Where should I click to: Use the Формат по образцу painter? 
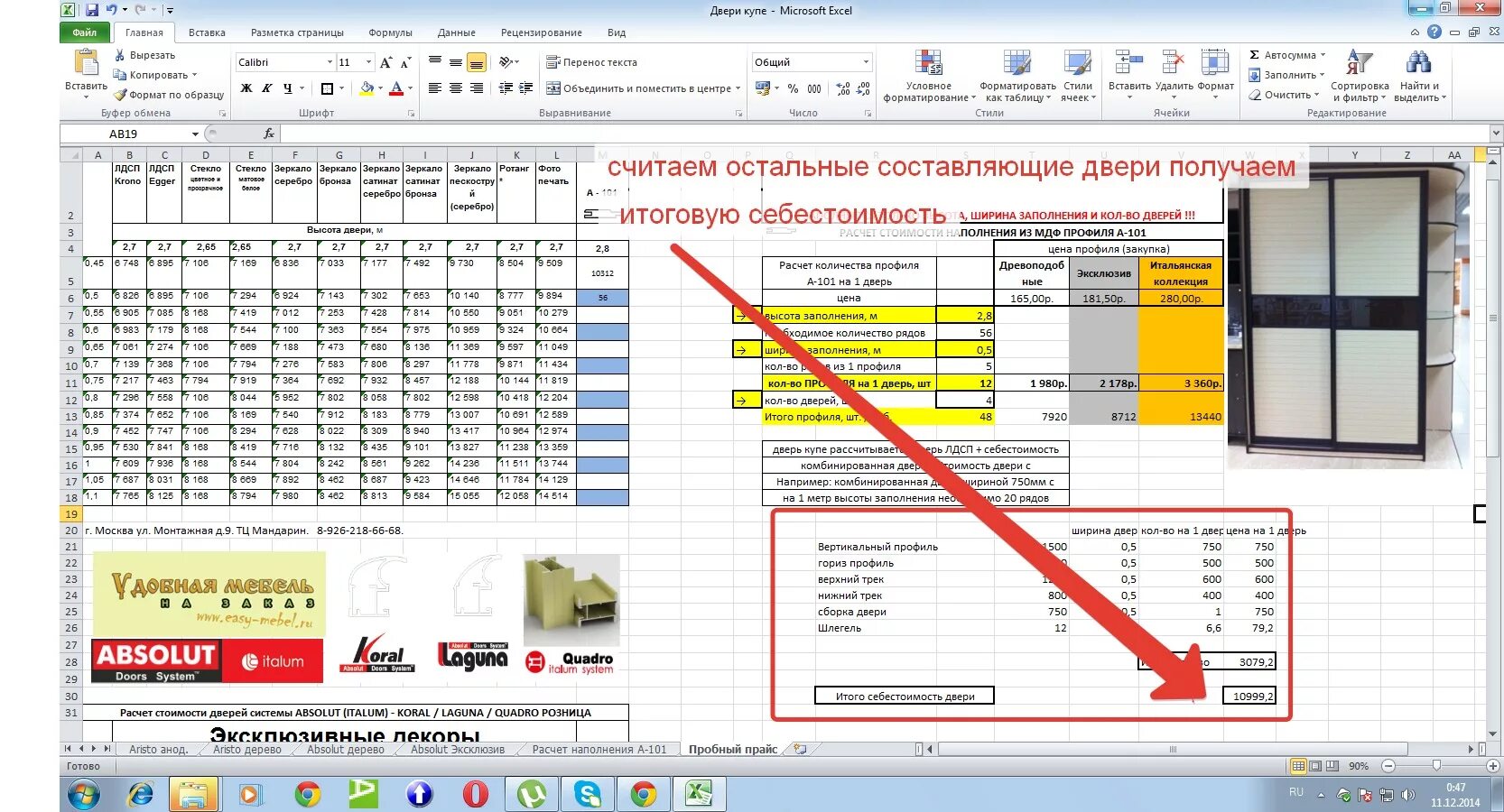pos(169,95)
